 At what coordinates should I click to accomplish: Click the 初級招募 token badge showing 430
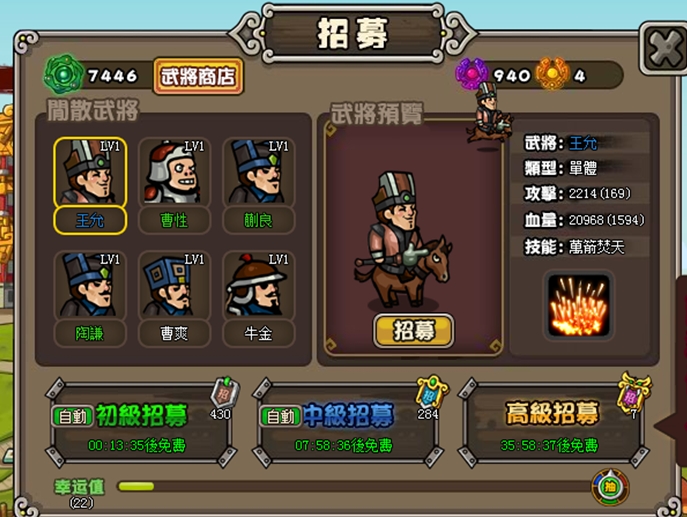pyautogui.click(x=224, y=393)
